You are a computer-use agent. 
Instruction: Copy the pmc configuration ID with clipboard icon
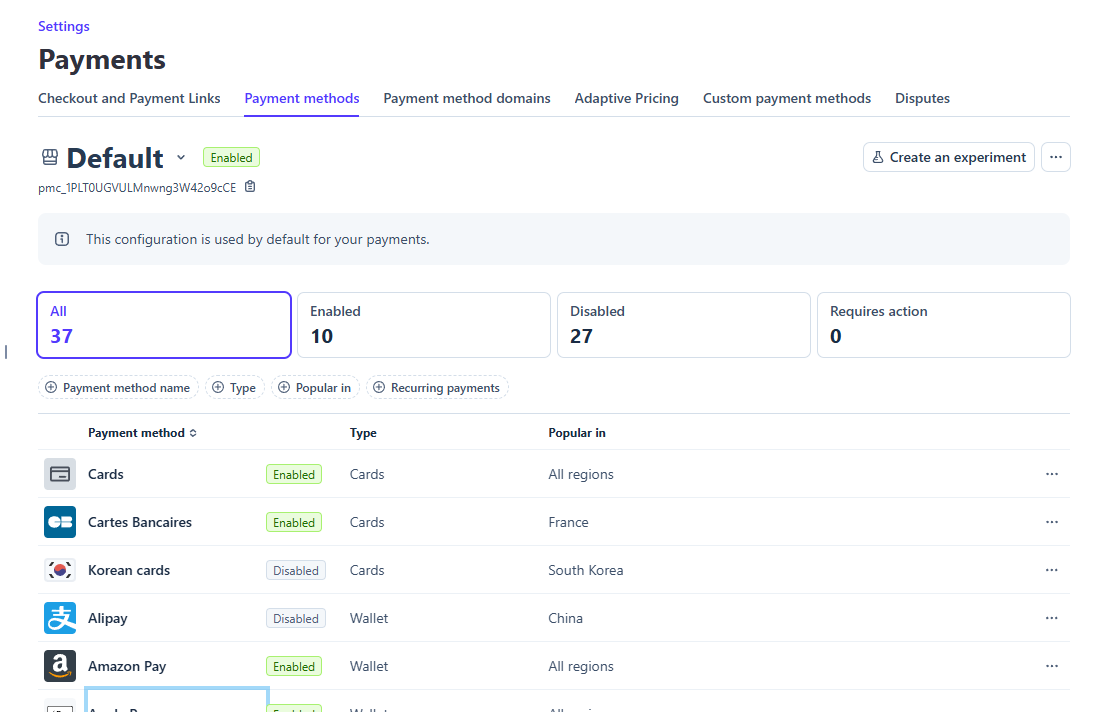coord(249,186)
